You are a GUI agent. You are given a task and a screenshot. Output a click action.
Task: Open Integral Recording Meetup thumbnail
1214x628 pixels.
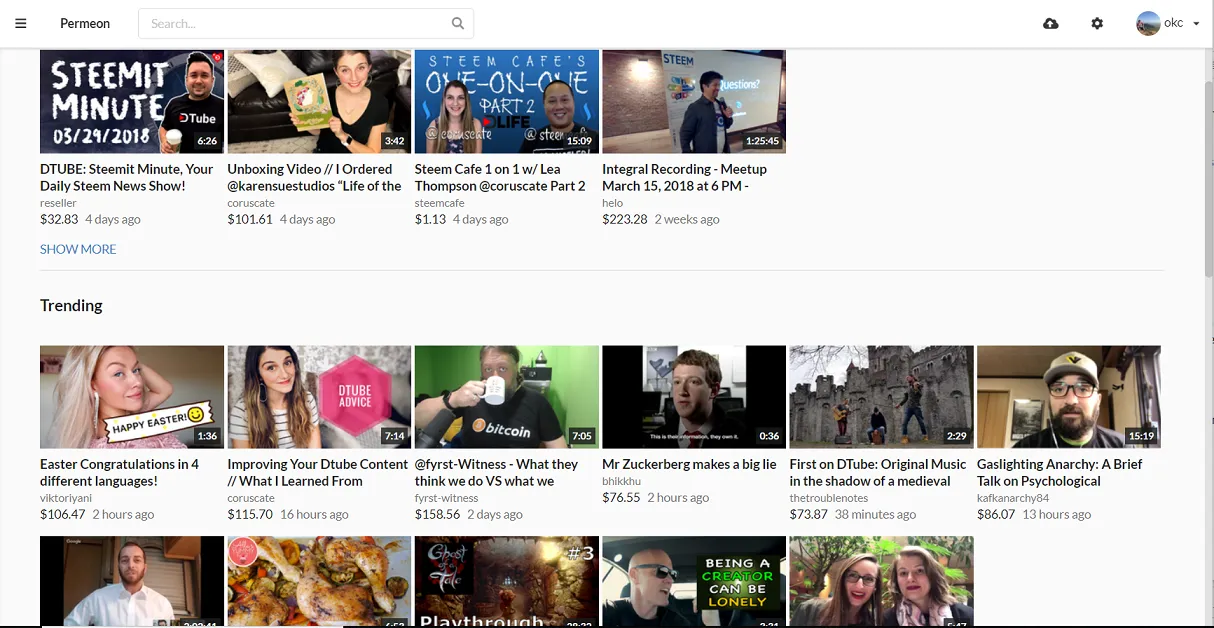point(694,101)
